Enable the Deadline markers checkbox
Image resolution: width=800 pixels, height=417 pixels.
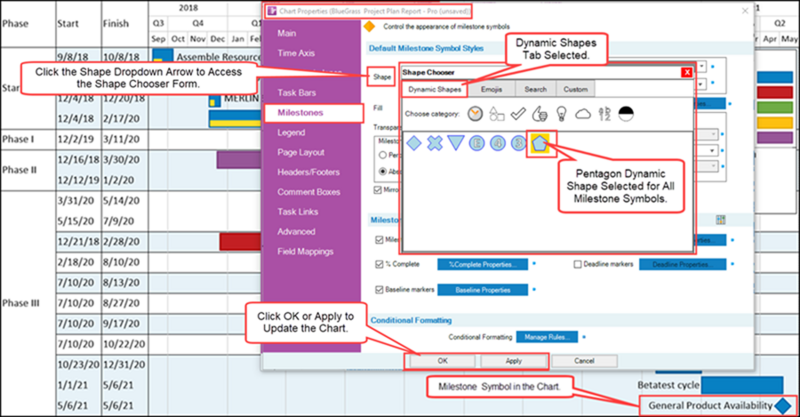pyautogui.click(x=578, y=264)
